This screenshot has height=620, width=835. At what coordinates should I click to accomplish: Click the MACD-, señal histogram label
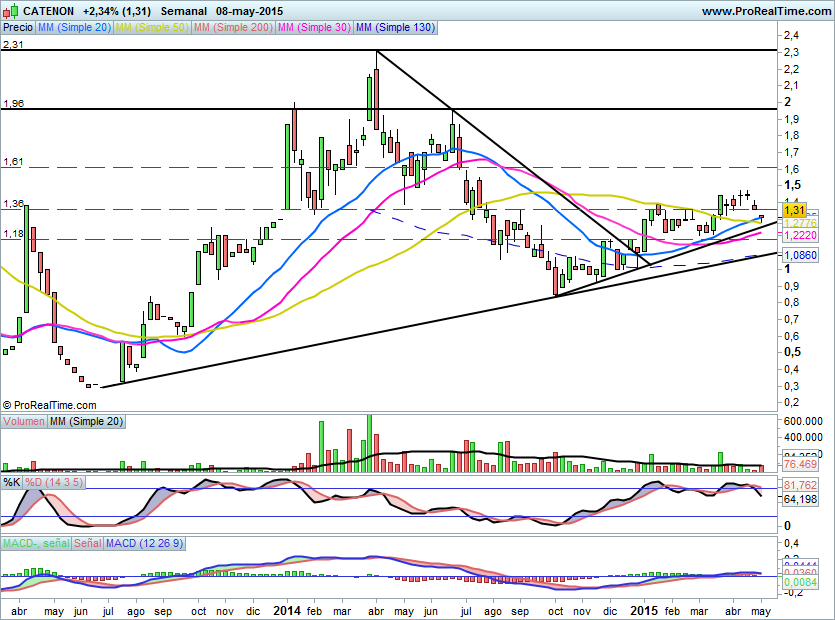tap(36, 543)
